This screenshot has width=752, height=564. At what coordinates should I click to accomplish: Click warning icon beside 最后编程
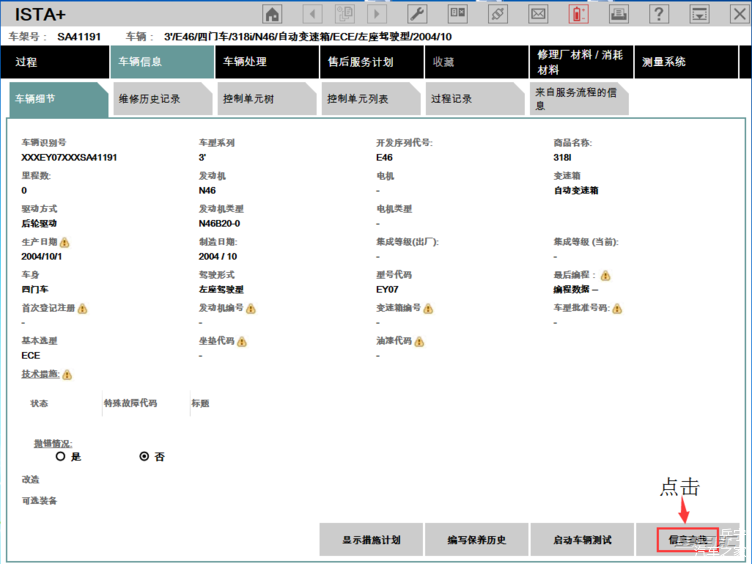605,276
